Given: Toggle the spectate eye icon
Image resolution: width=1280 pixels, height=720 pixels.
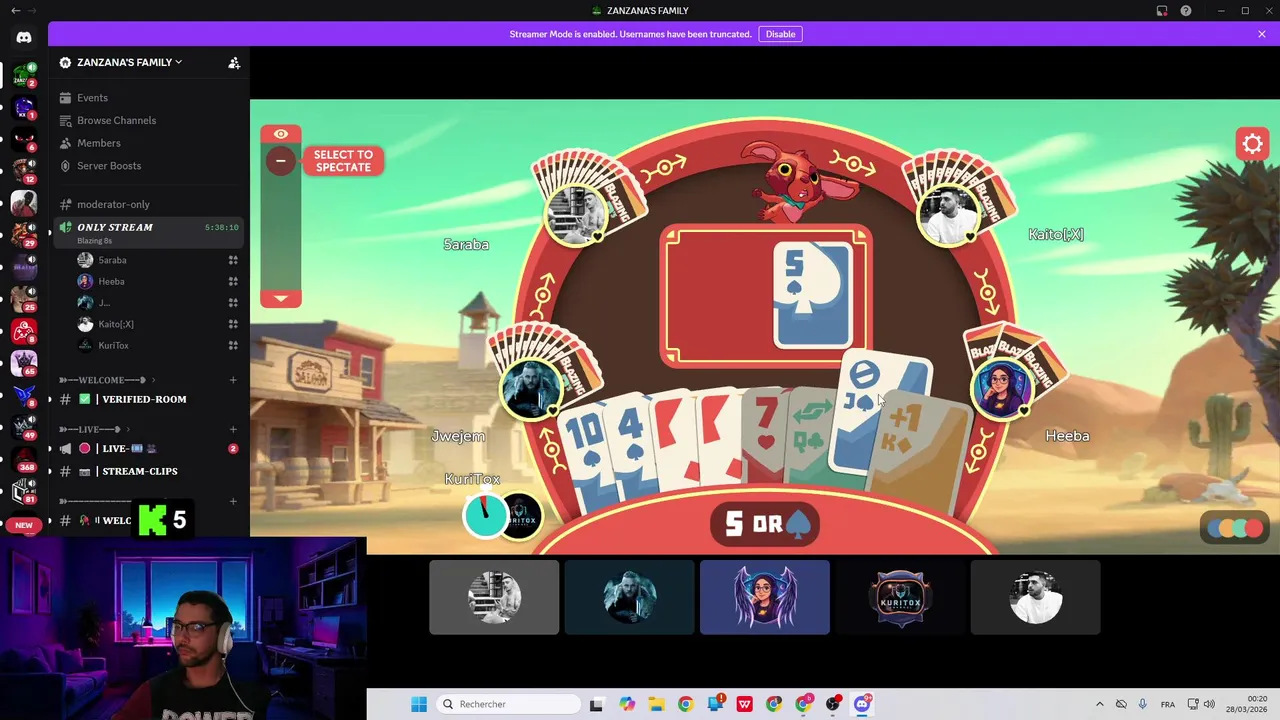Looking at the screenshot, I should pyautogui.click(x=281, y=134).
